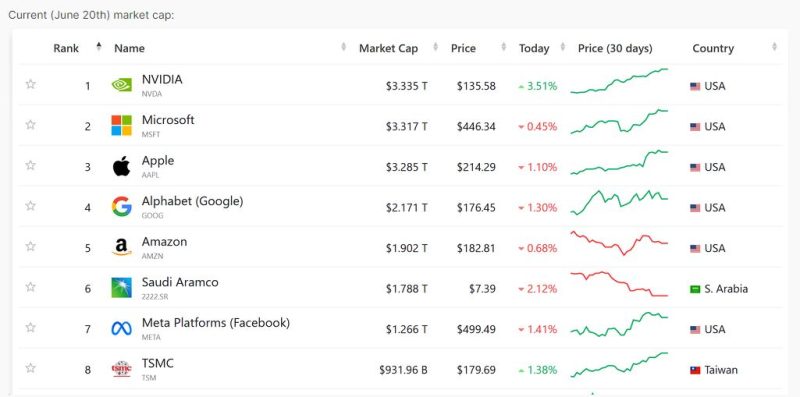
Task: Open the Meta Platforms (Facebook) link
Action: point(216,323)
